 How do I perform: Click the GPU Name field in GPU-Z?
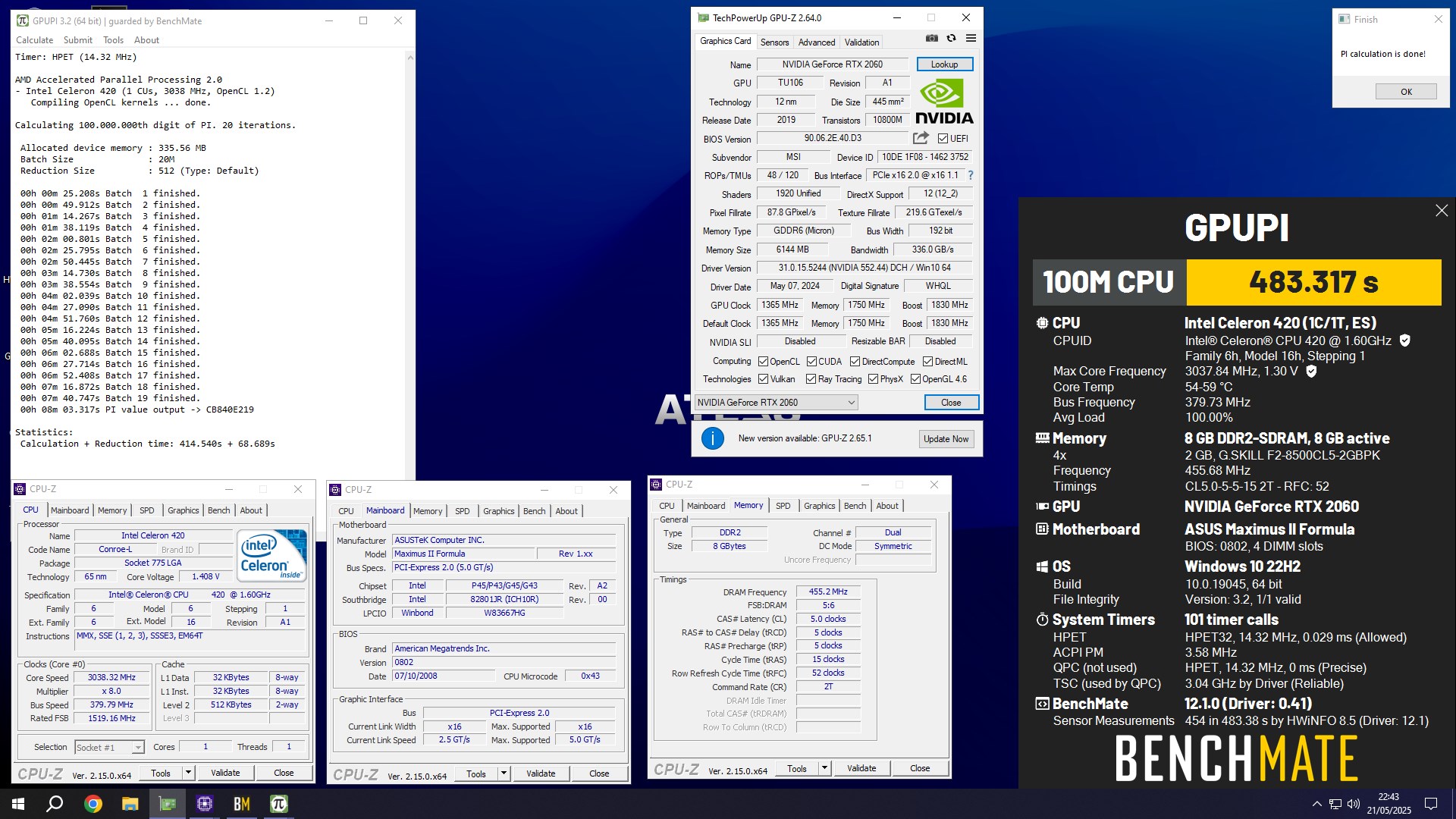pos(832,64)
